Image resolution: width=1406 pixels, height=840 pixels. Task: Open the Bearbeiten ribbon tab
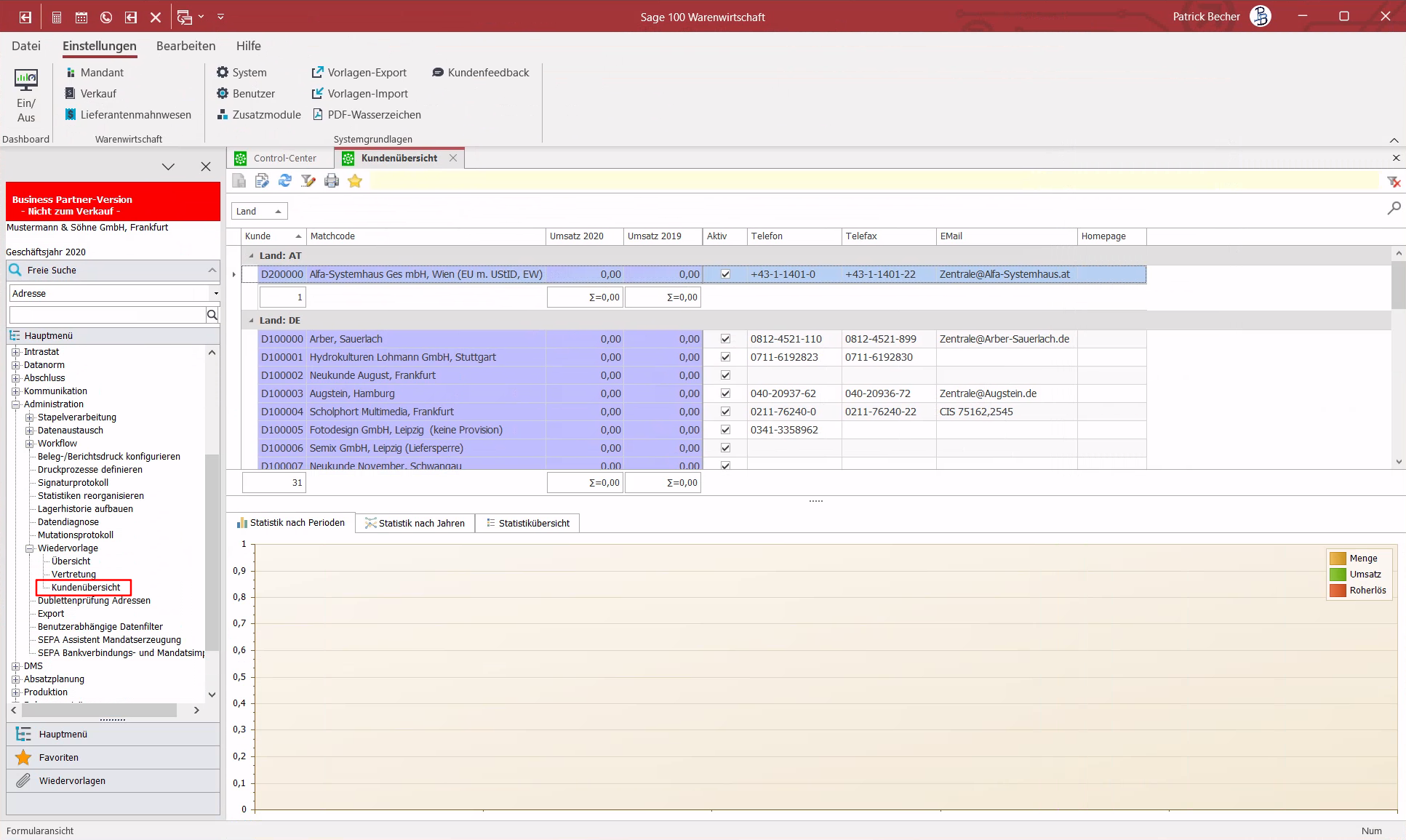(186, 46)
